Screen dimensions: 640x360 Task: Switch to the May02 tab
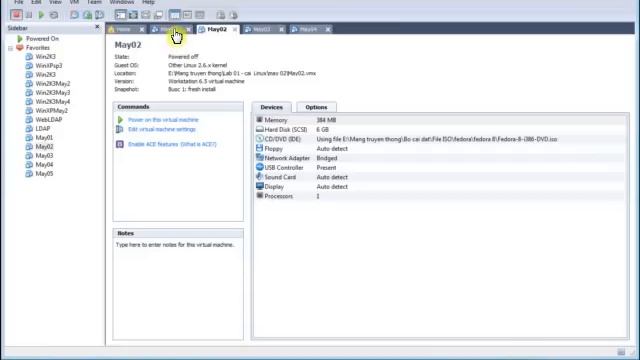coord(216,29)
